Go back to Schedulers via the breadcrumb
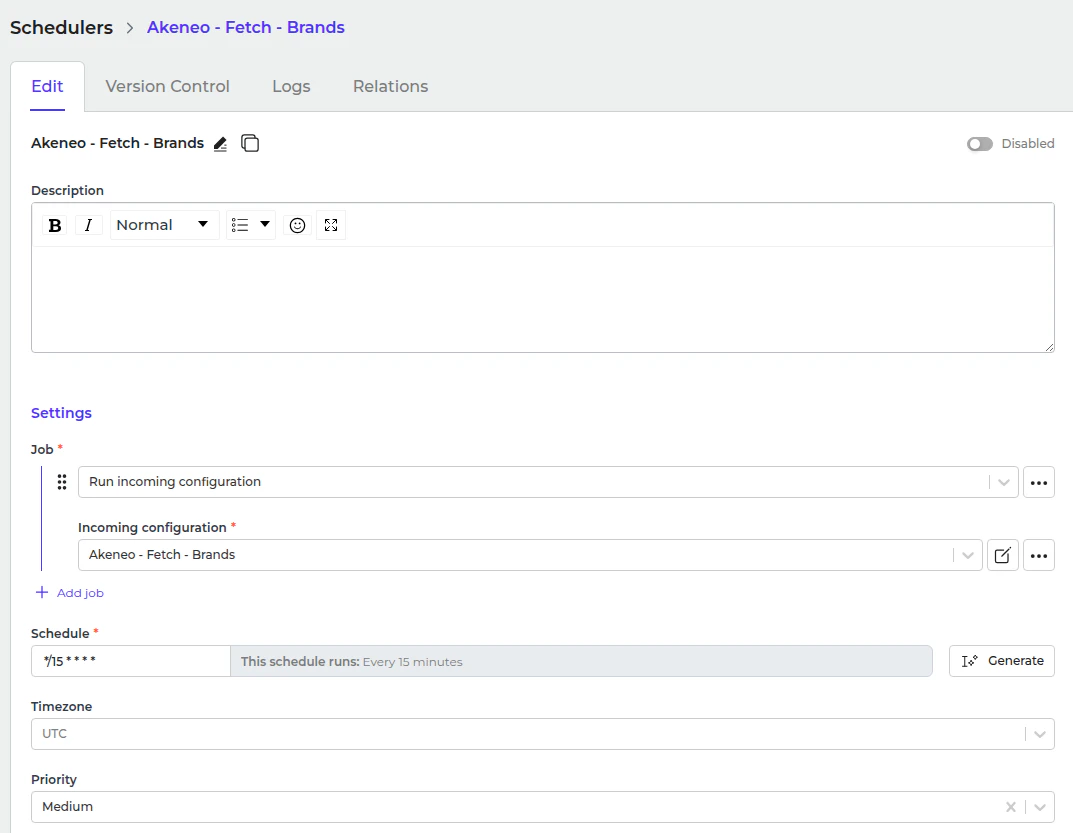The height and width of the screenshot is (833, 1073). [62, 27]
